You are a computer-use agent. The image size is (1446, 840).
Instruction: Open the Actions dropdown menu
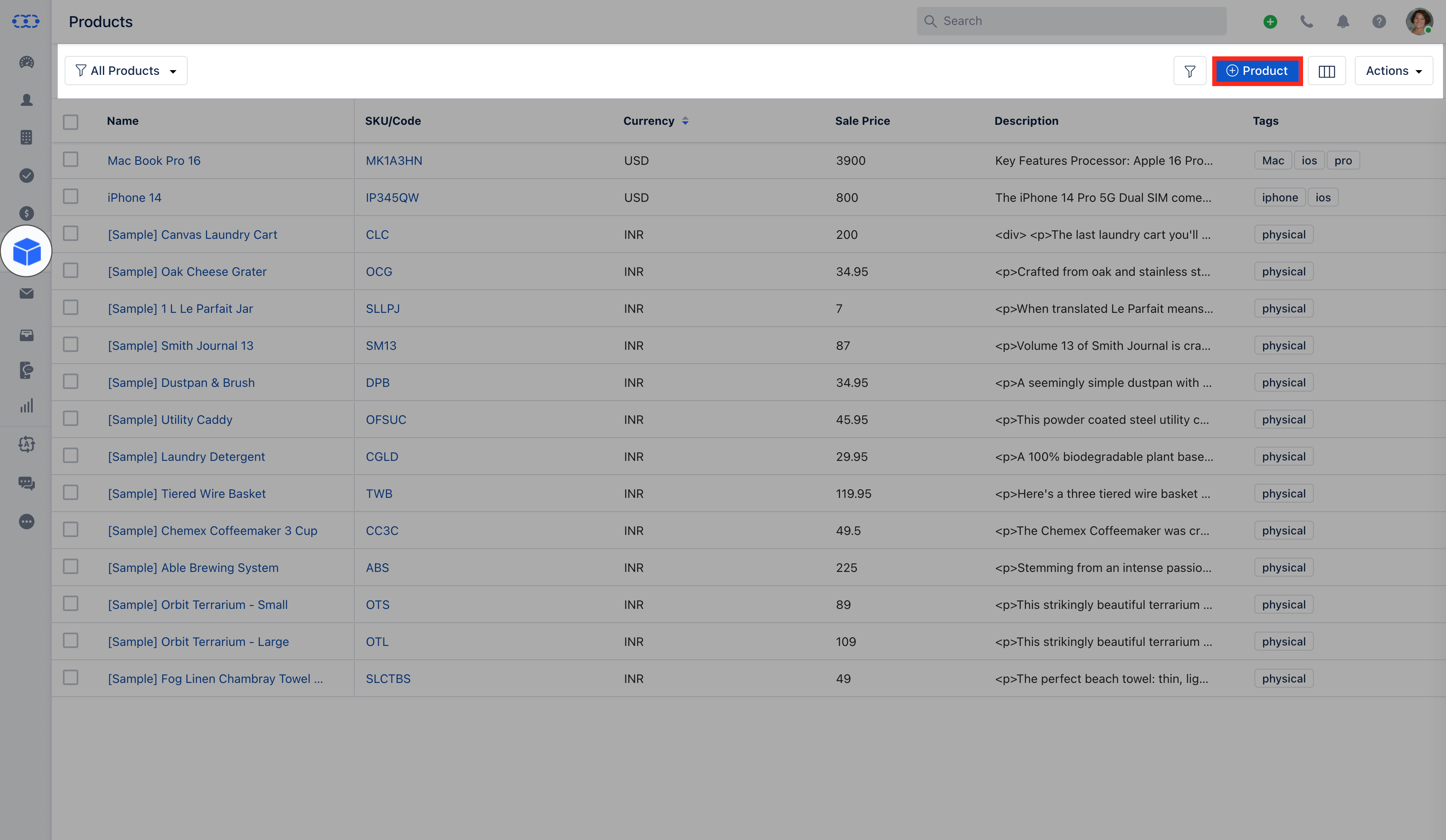[x=1394, y=71]
